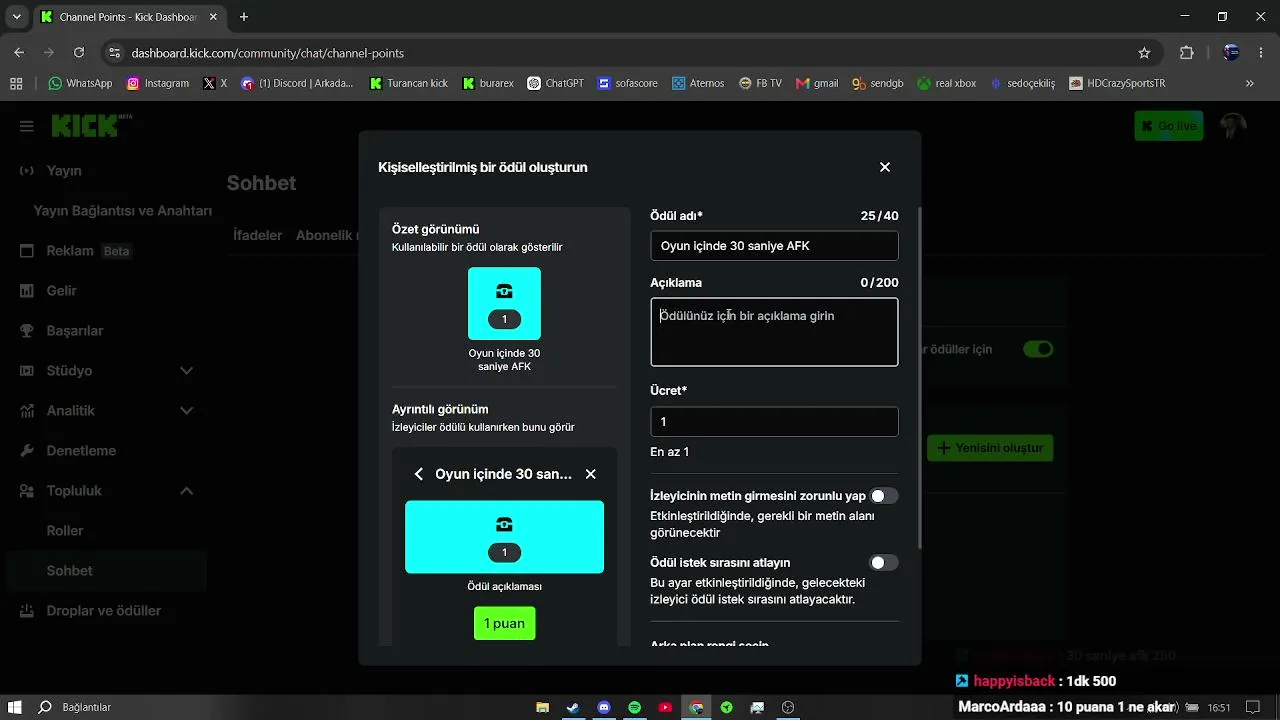Open Yayın Bağlantısı ve Anahtarı link
This screenshot has height=720, width=1280.
coord(122,211)
